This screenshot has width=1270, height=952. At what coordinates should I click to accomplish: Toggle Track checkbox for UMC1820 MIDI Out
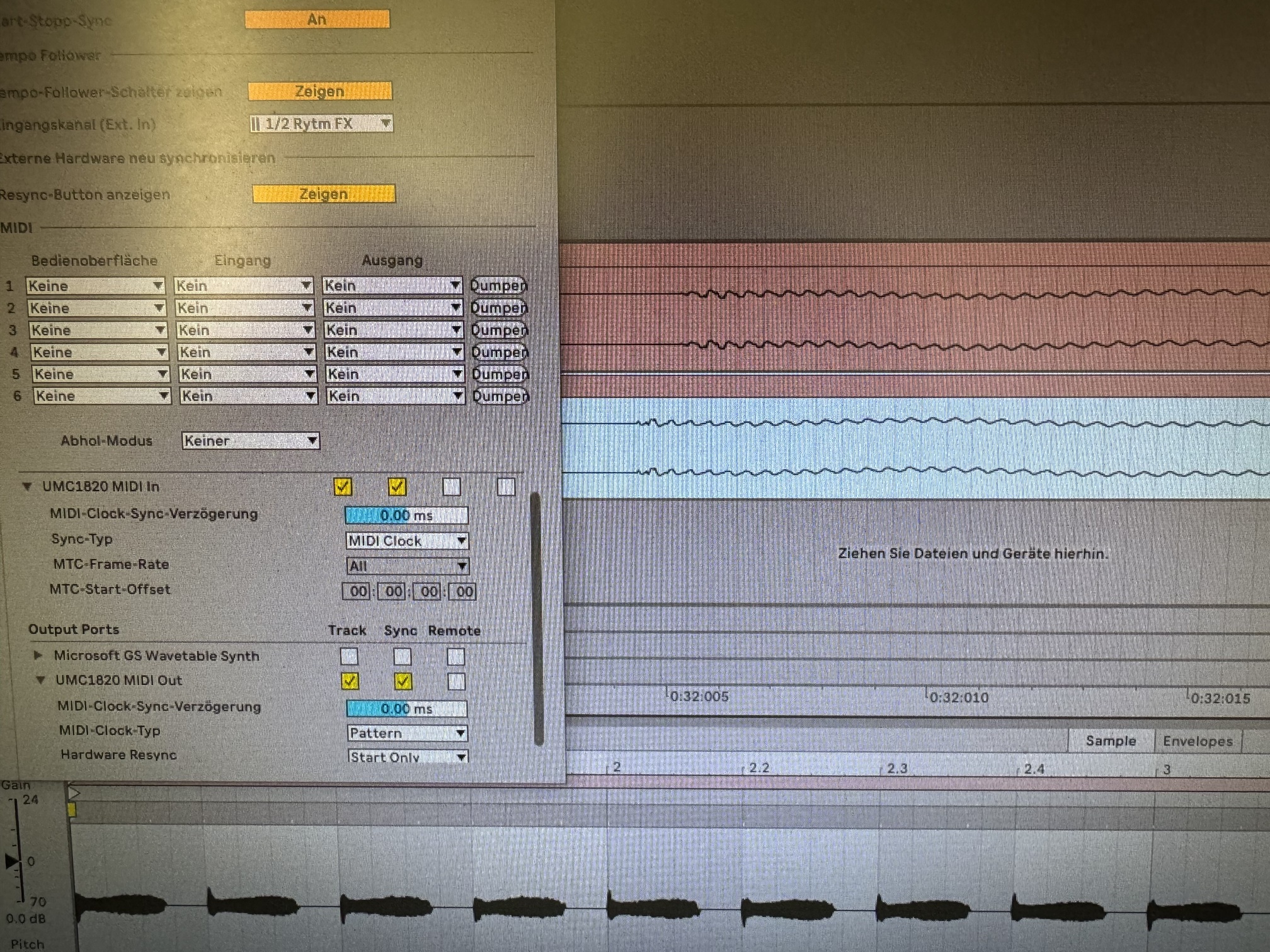tap(350, 681)
